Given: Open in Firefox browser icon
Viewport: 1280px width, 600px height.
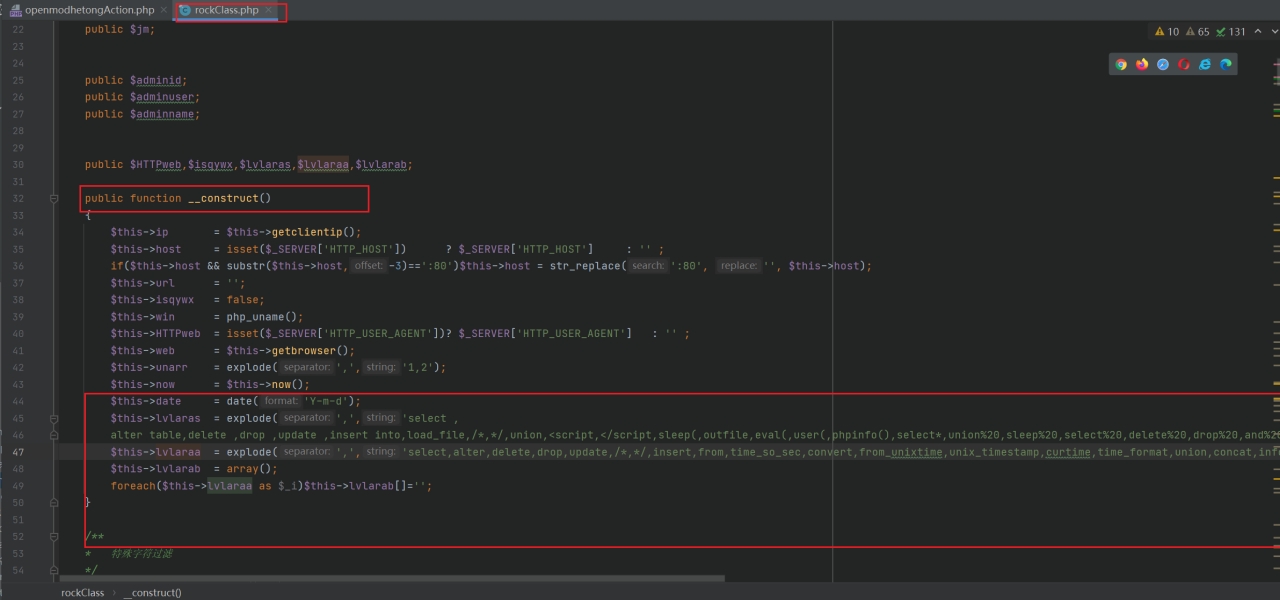Looking at the screenshot, I should pyautogui.click(x=1142, y=64).
